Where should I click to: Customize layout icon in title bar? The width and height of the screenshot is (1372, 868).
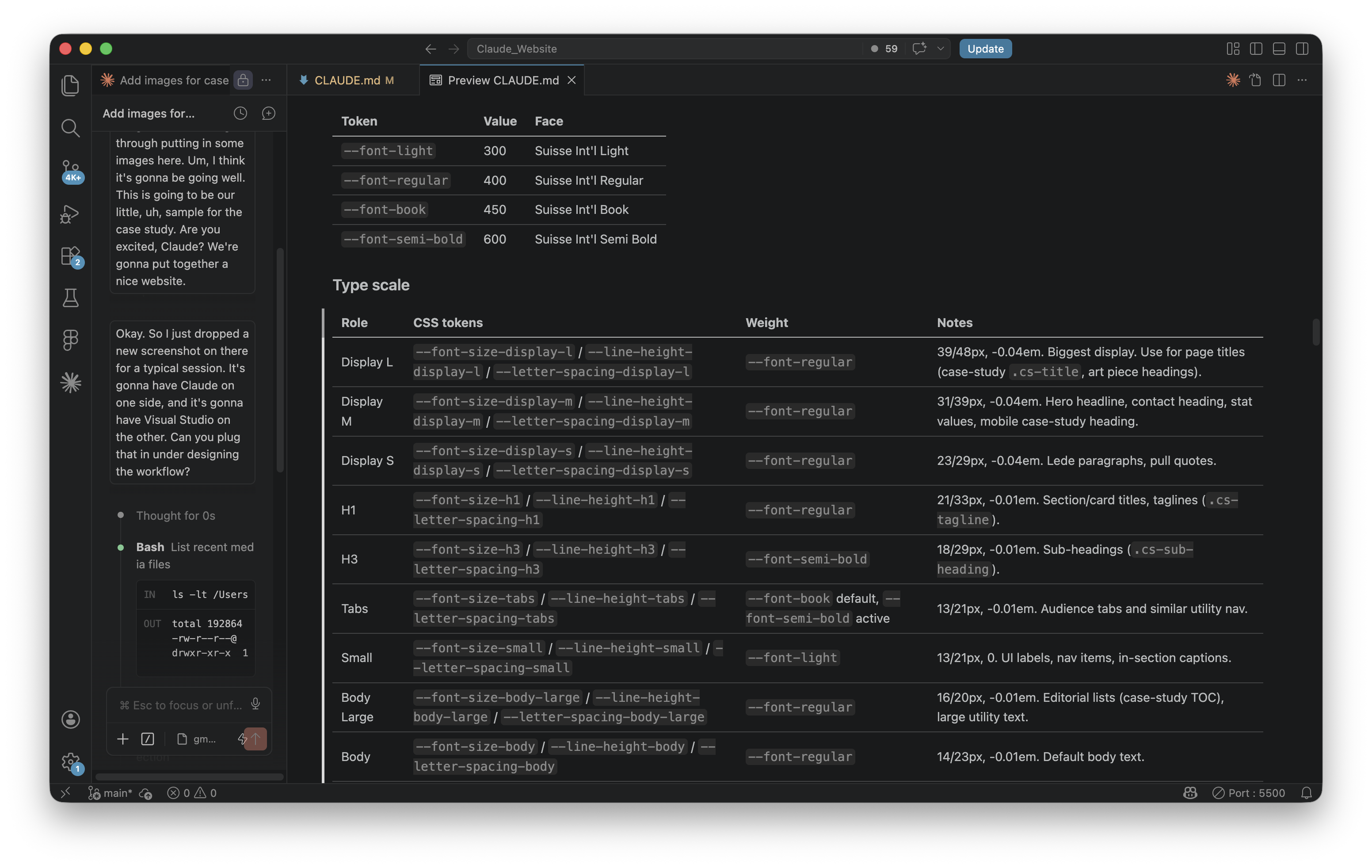[x=1233, y=49]
